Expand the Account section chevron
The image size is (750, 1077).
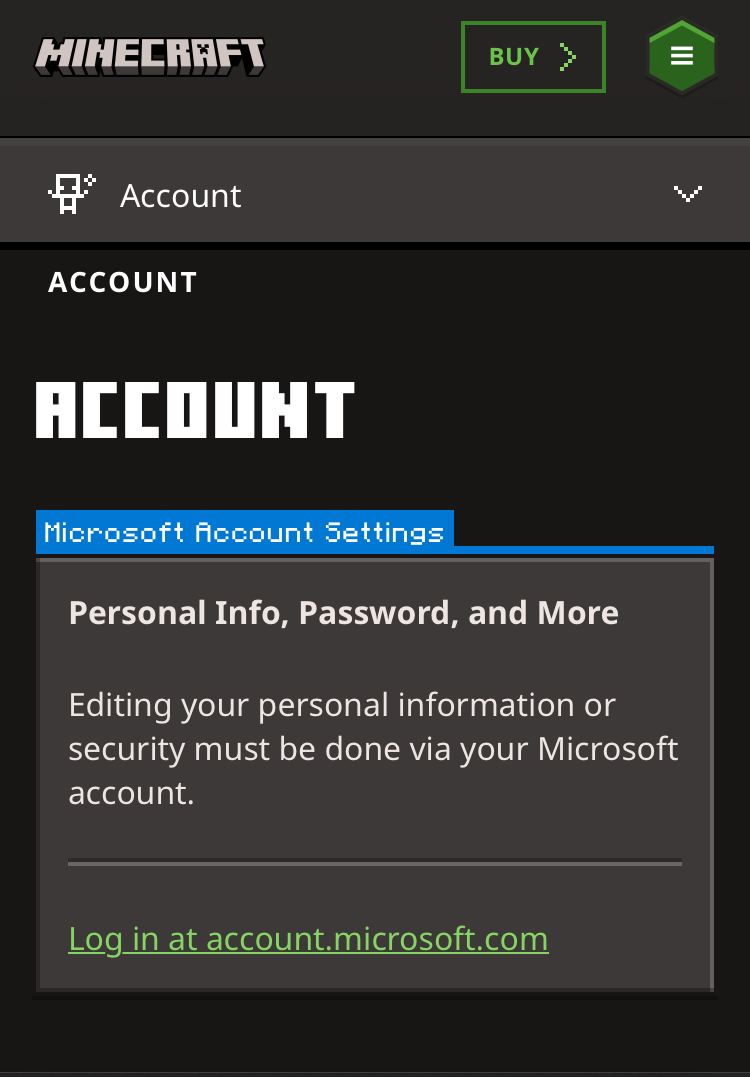click(687, 194)
